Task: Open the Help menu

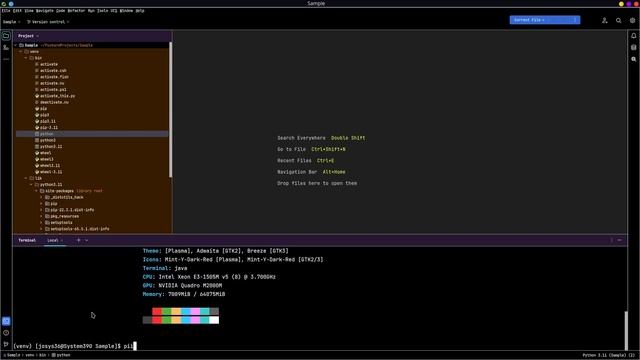Action: click(140, 11)
